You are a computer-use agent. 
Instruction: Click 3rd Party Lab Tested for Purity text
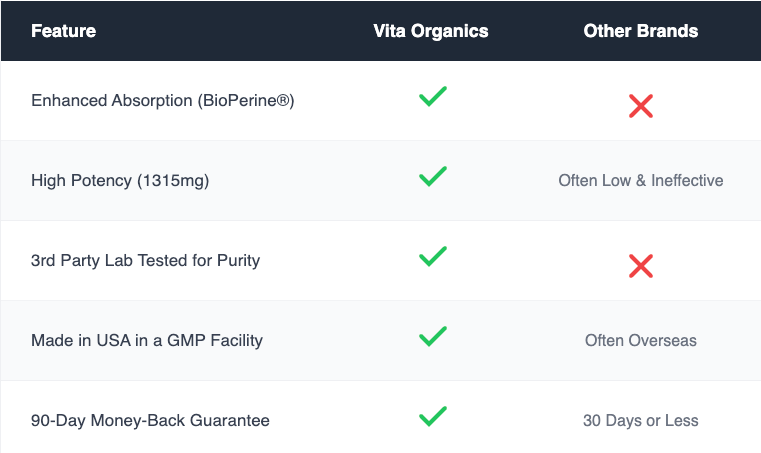pyautogui.click(x=146, y=261)
